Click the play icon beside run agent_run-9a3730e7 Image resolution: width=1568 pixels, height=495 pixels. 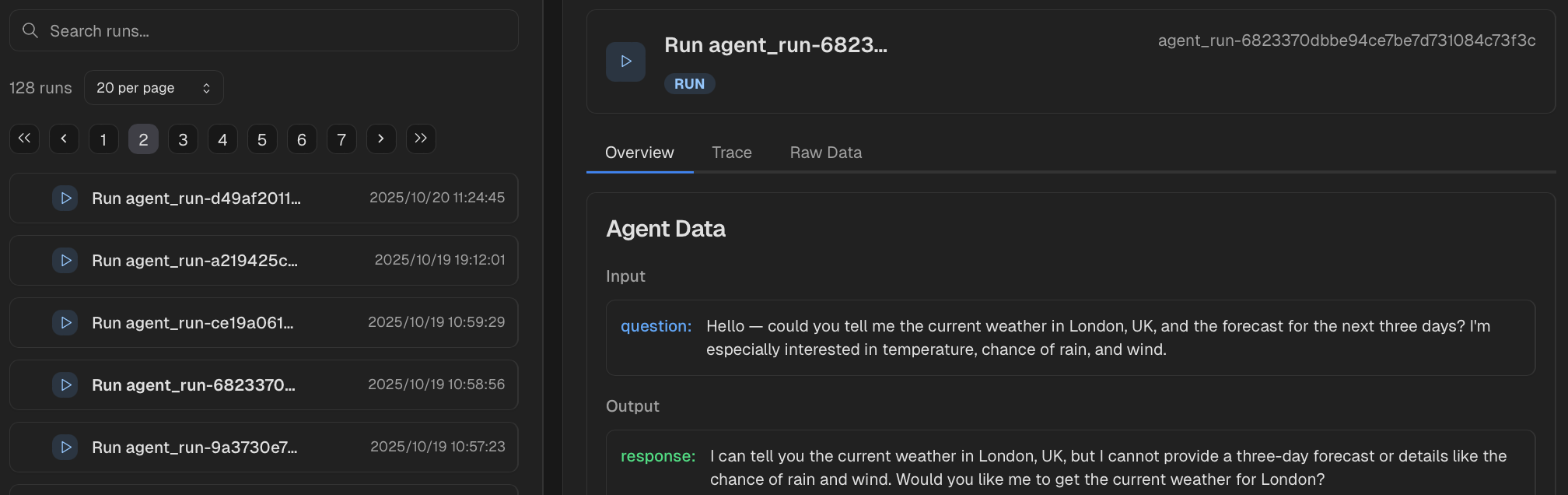(x=65, y=447)
